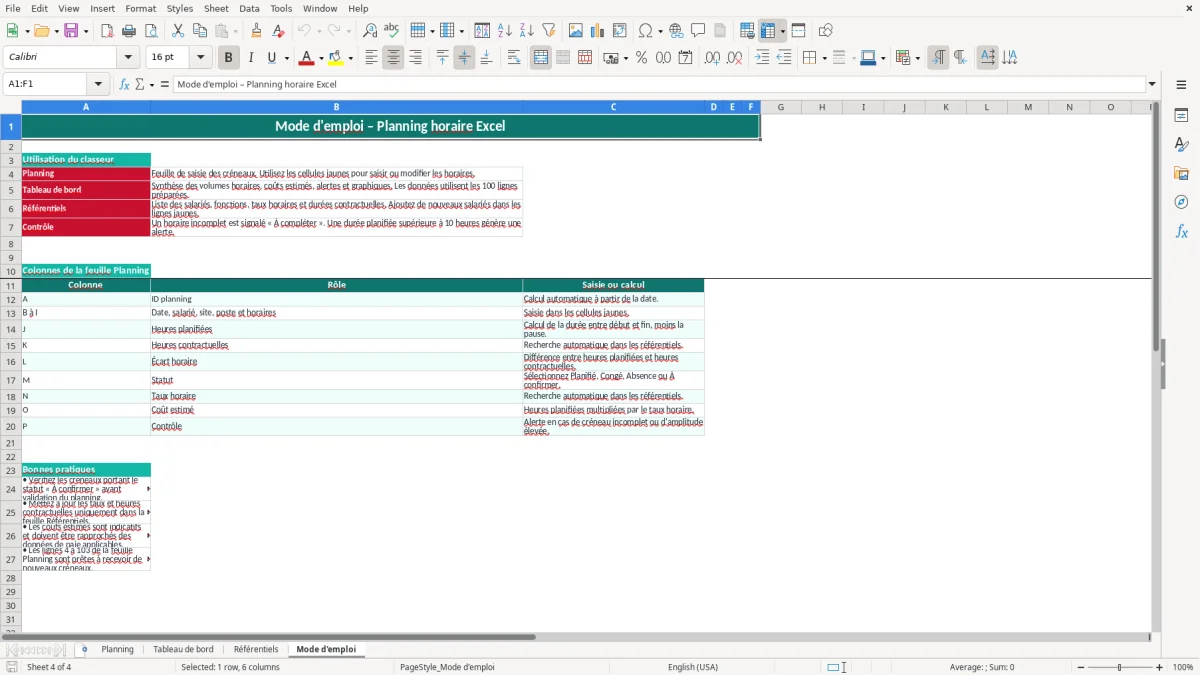Sort ascending with the A-Z icon

pyautogui.click(x=505, y=31)
